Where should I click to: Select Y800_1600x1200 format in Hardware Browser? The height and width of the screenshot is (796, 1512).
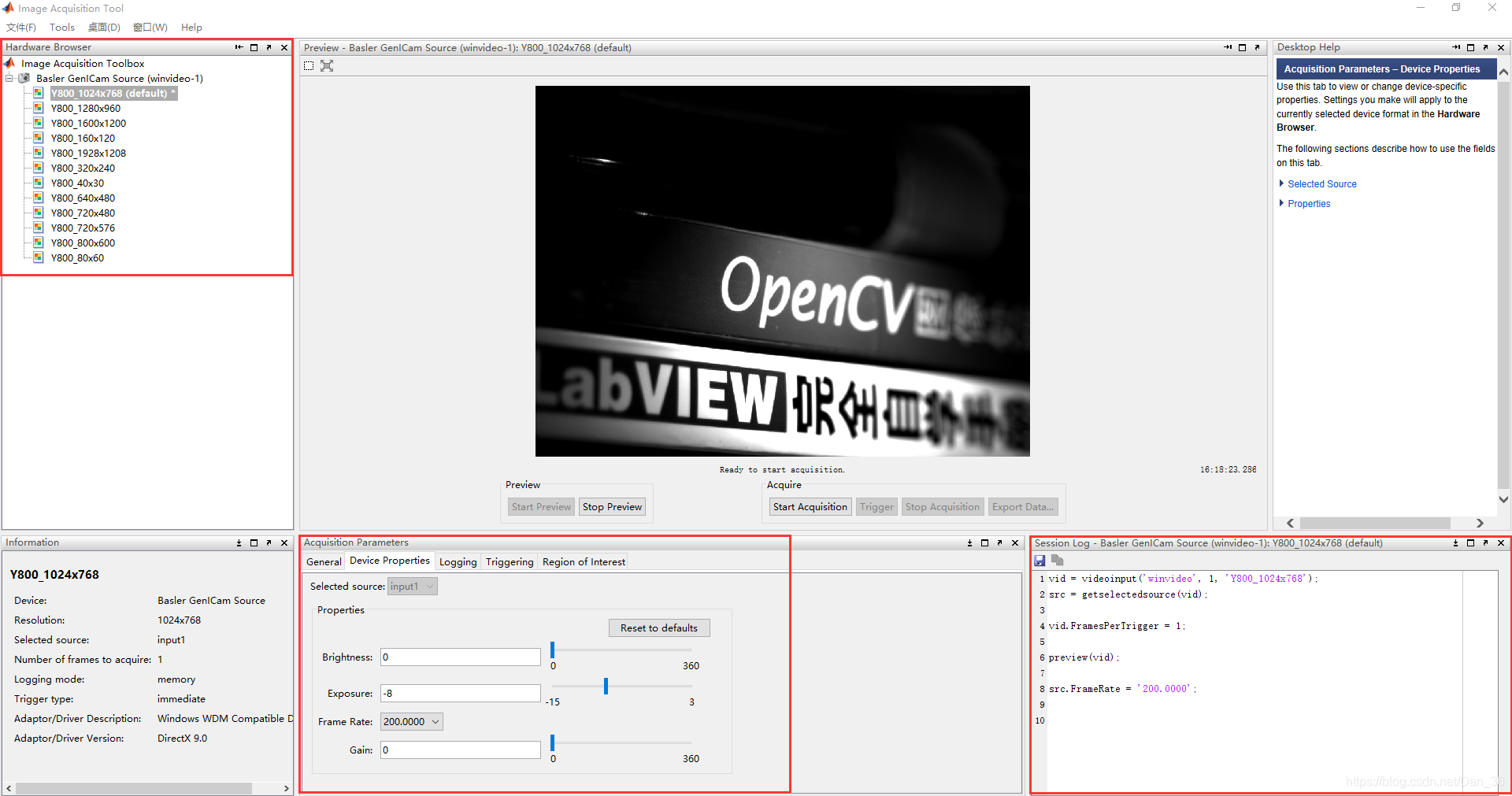pyautogui.click(x=88, y=123)
